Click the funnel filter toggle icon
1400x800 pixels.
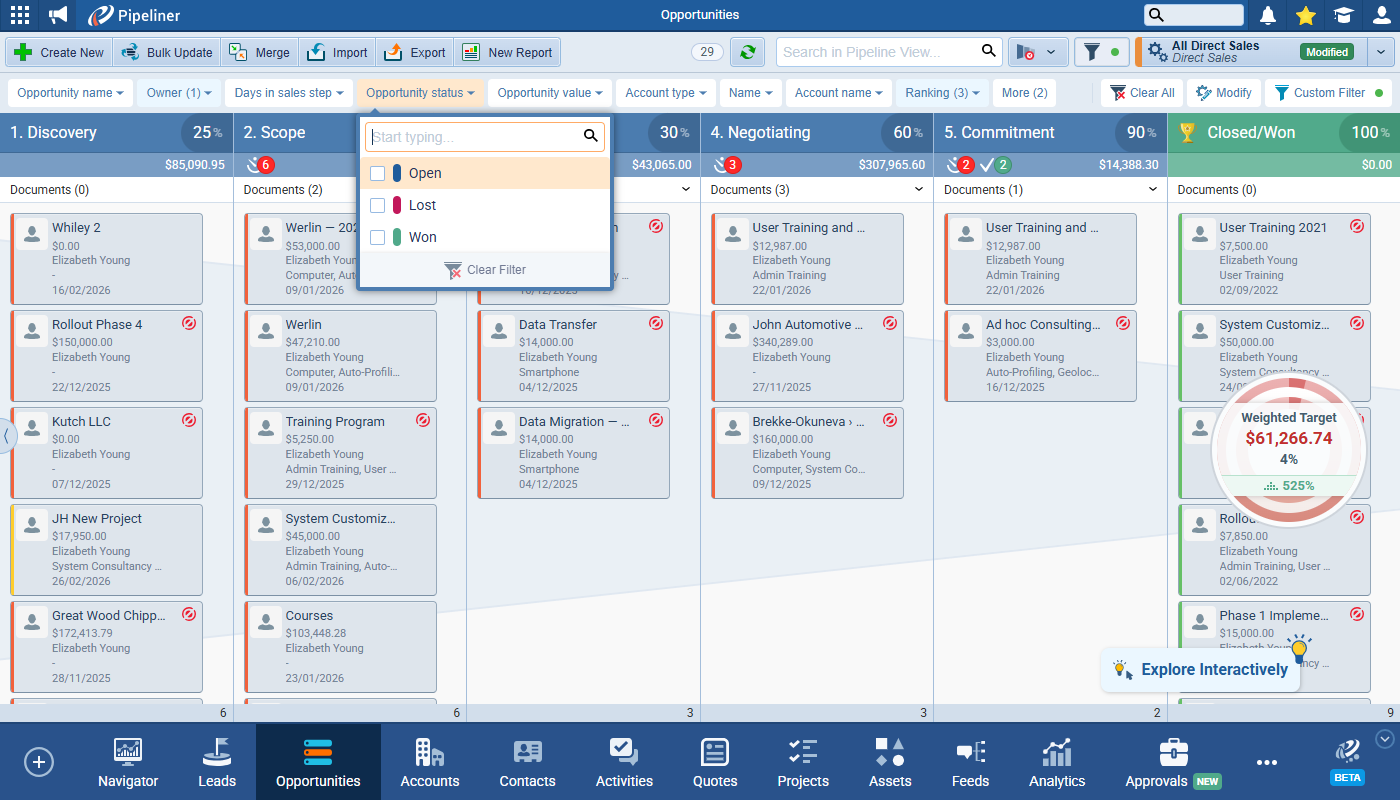pyautogui.click(x=1100, y=52)
